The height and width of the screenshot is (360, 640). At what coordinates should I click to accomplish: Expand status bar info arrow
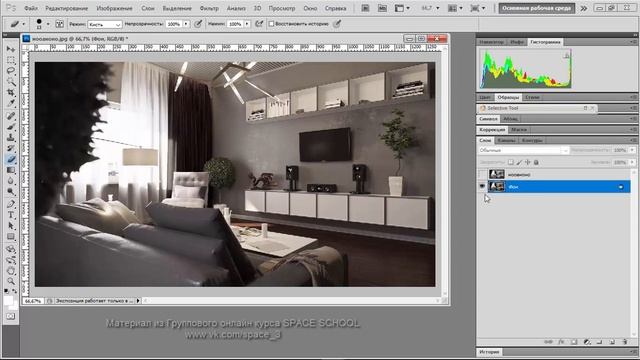click(138, 301)
